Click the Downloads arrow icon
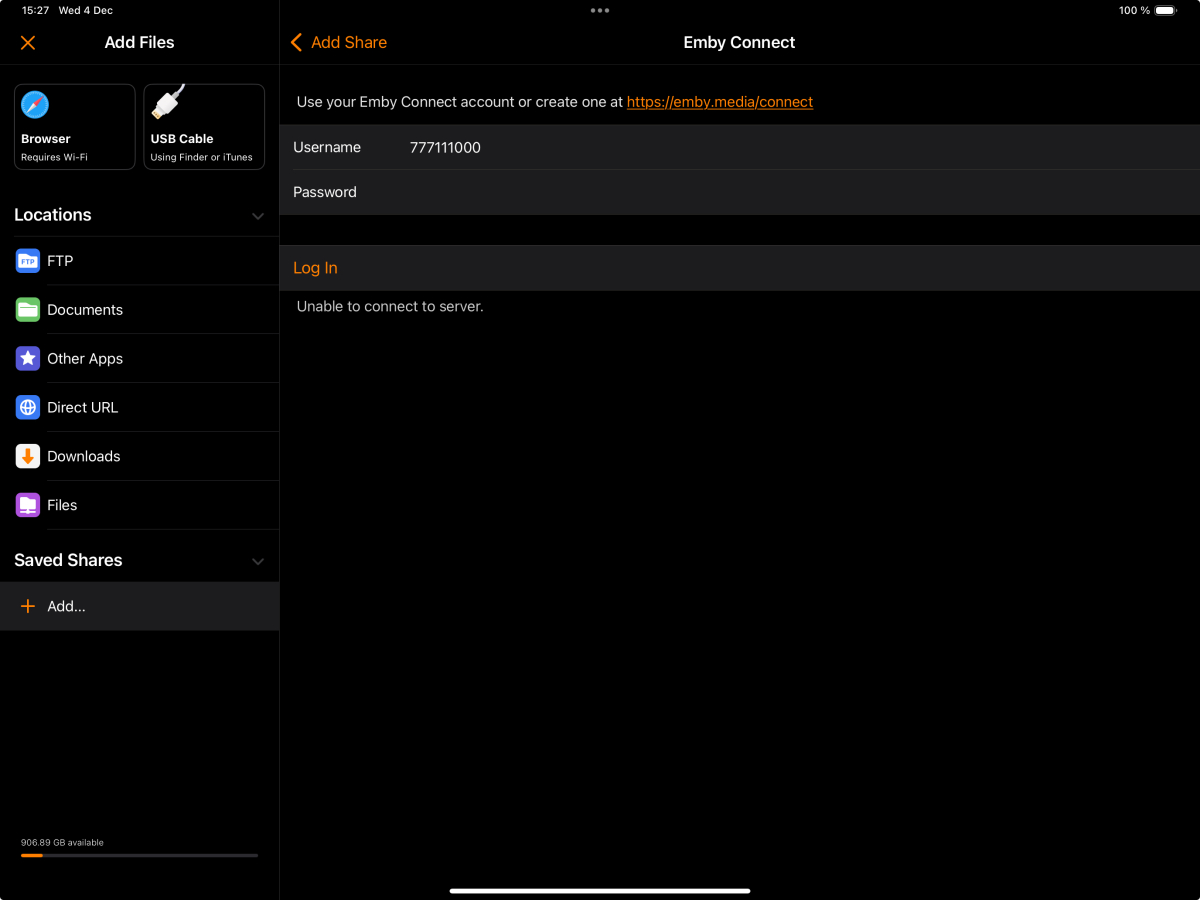Image resolution: width=1200 pixels, height=900 pixels. point(28,456)
